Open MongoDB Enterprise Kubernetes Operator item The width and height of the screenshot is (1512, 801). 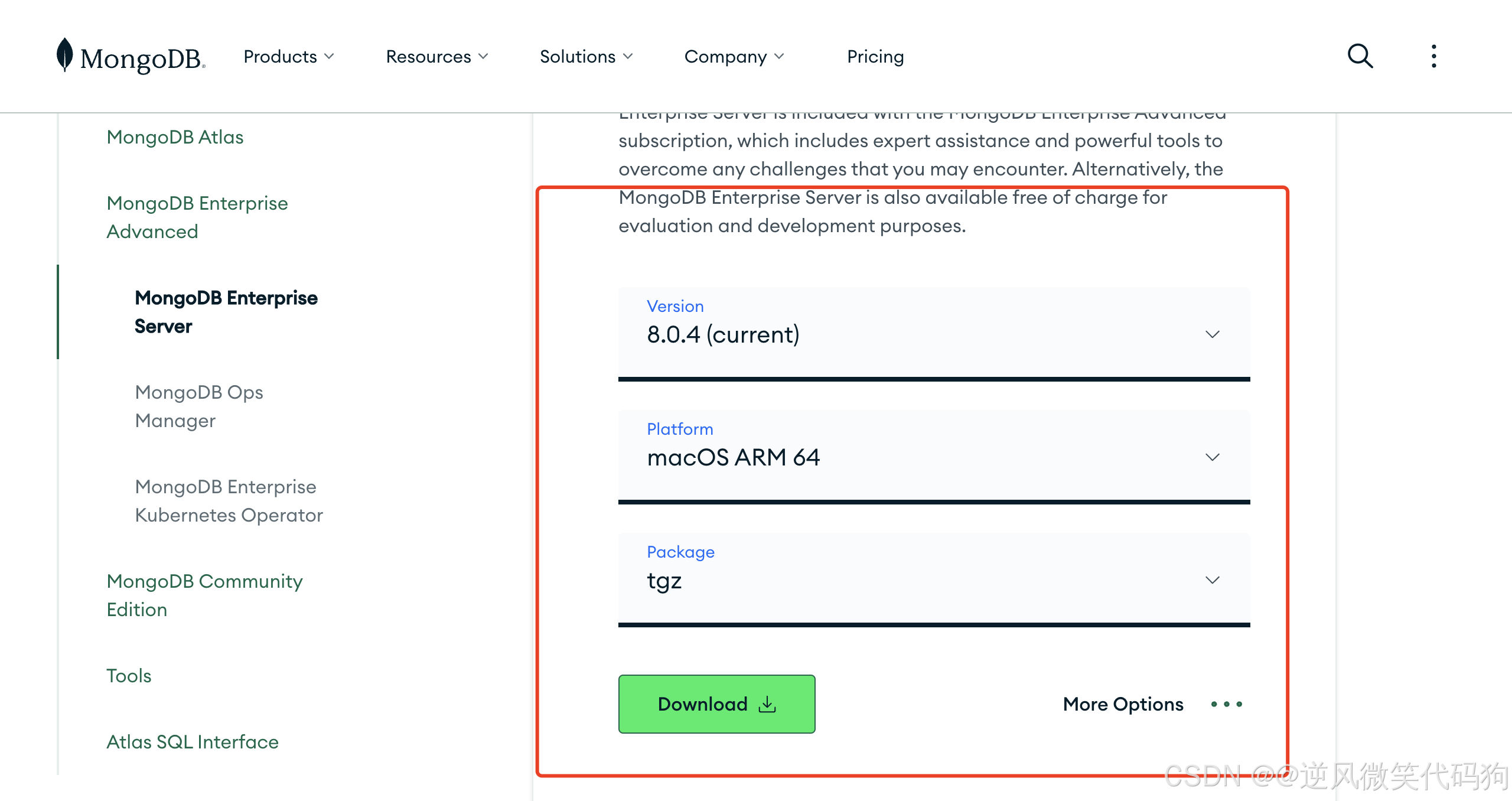click(x=229, y=501)
